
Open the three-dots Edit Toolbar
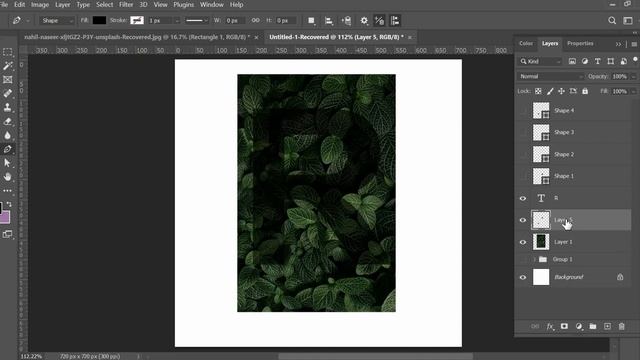click(x=7, y=191)
